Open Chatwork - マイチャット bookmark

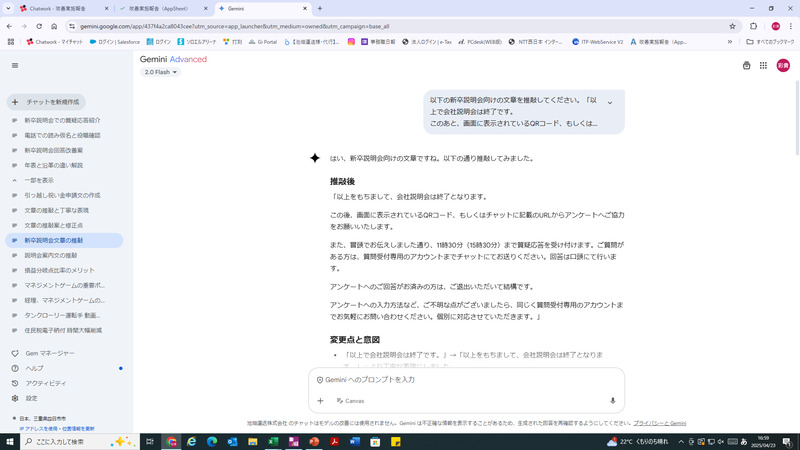point(55,42)
